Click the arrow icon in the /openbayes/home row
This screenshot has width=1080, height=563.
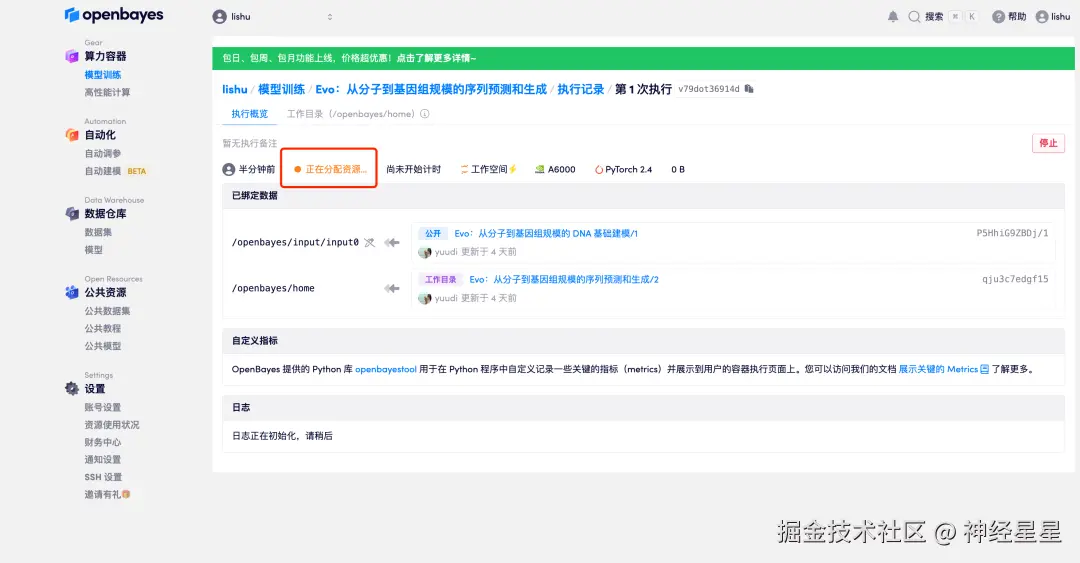(x=392, y=288)
